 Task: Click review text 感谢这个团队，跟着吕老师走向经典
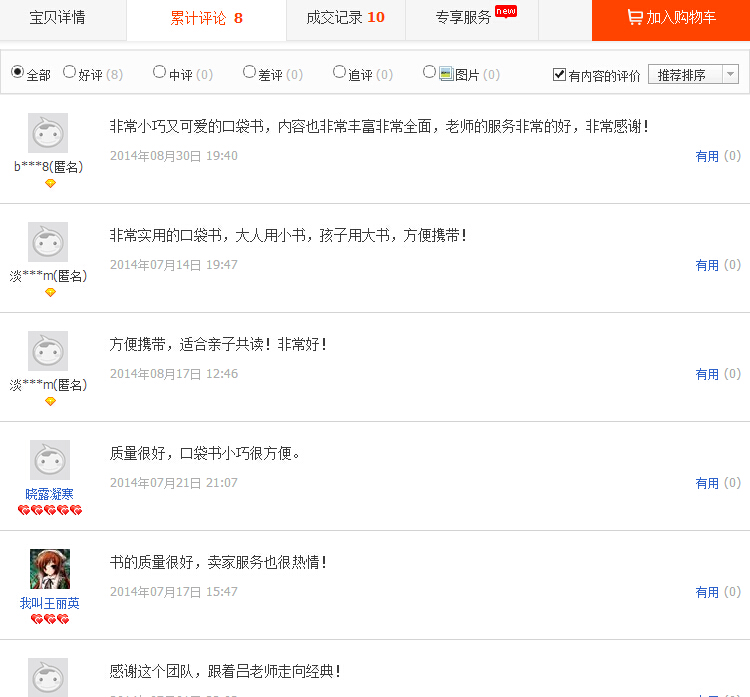[x=225, y=671]
